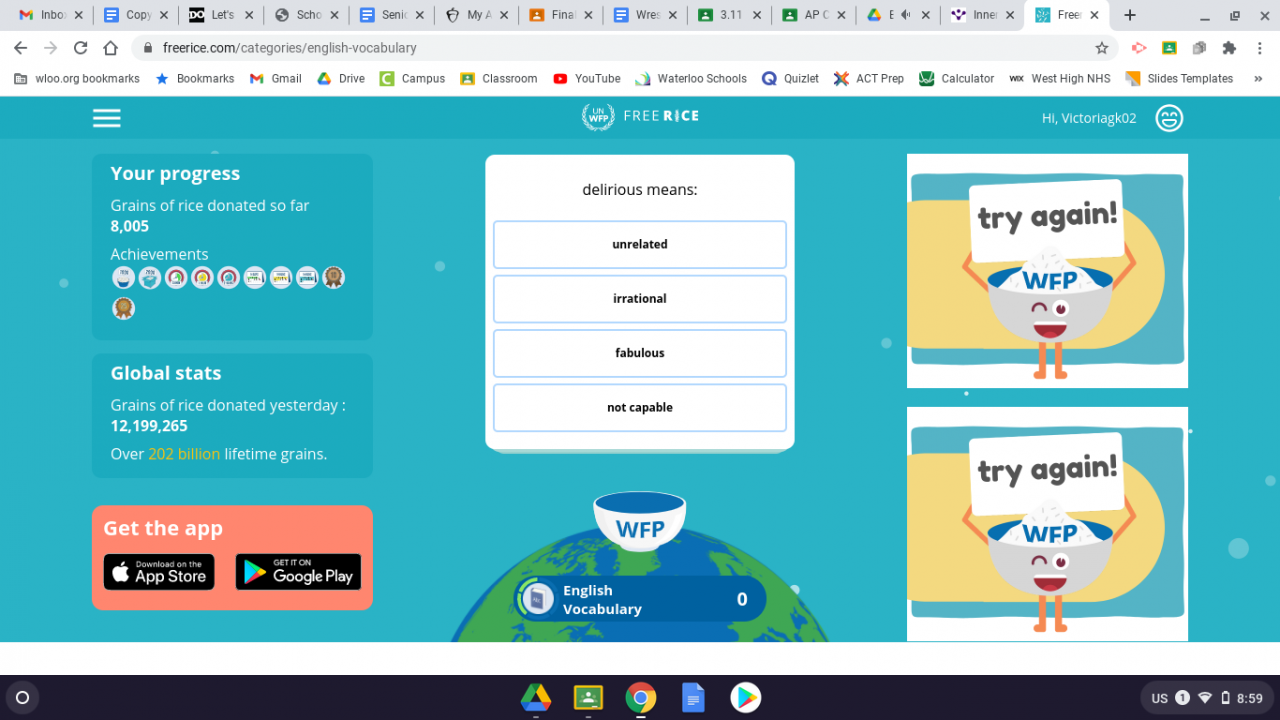The width and height of the screenshot is (1280, 720).
Task: Reload the Freerice page
Action: point(81,47)
